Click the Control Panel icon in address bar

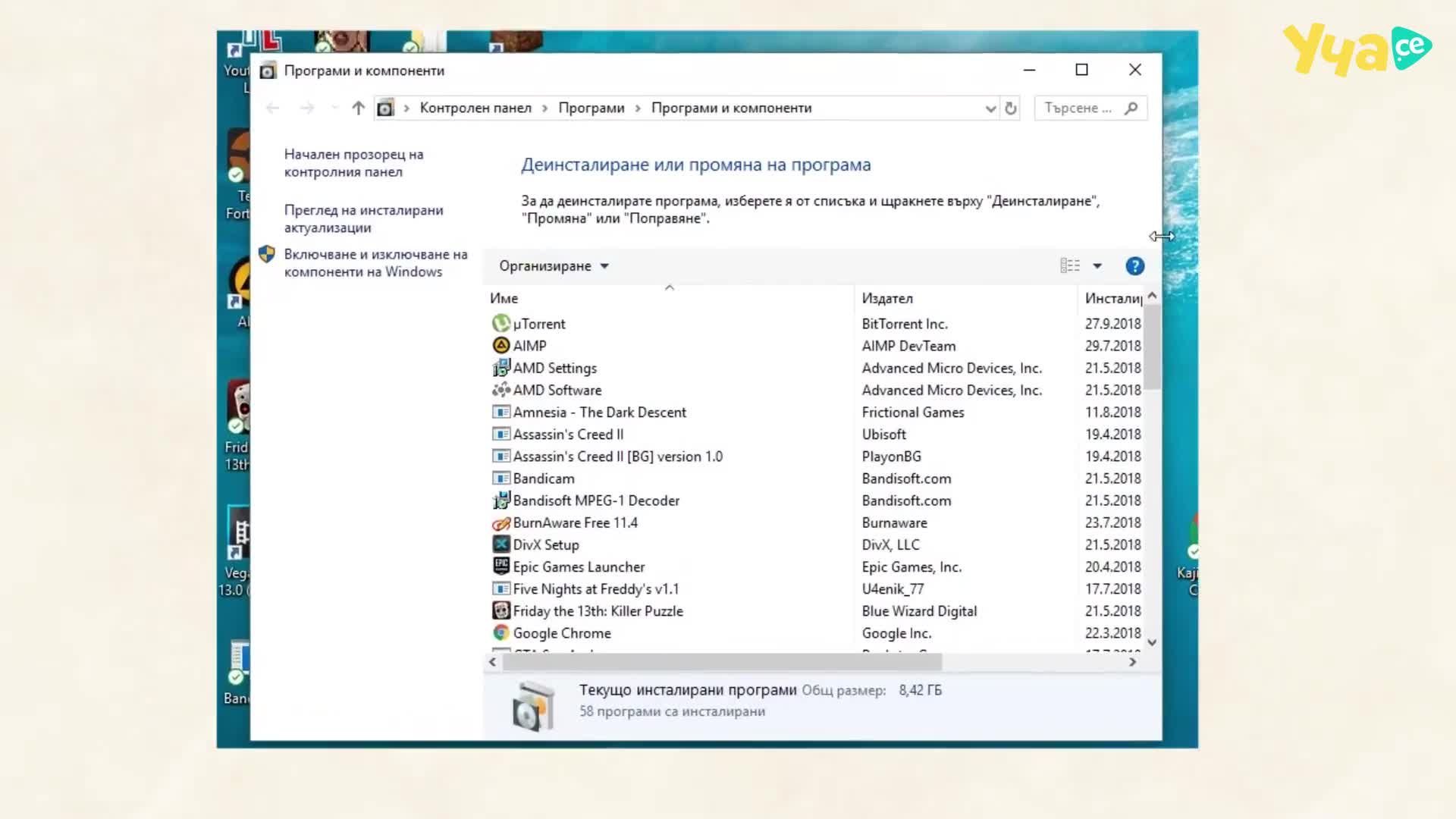pos(385,108)
